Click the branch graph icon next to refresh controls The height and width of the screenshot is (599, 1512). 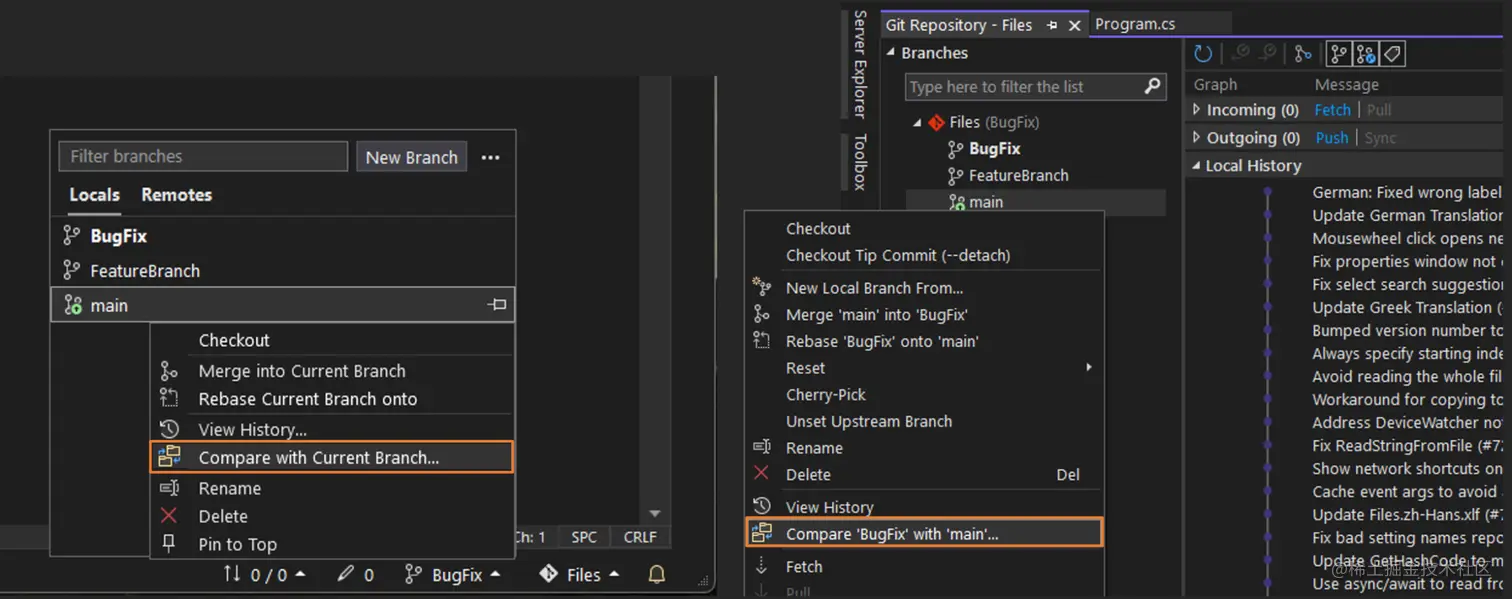coord(1302,54)
